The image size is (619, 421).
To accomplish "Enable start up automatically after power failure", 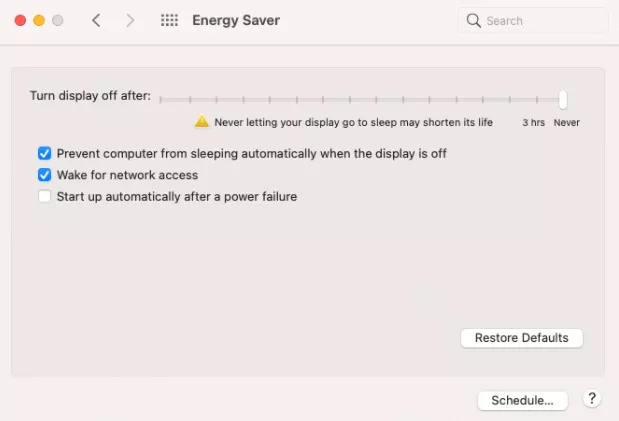I will [44, 197].
